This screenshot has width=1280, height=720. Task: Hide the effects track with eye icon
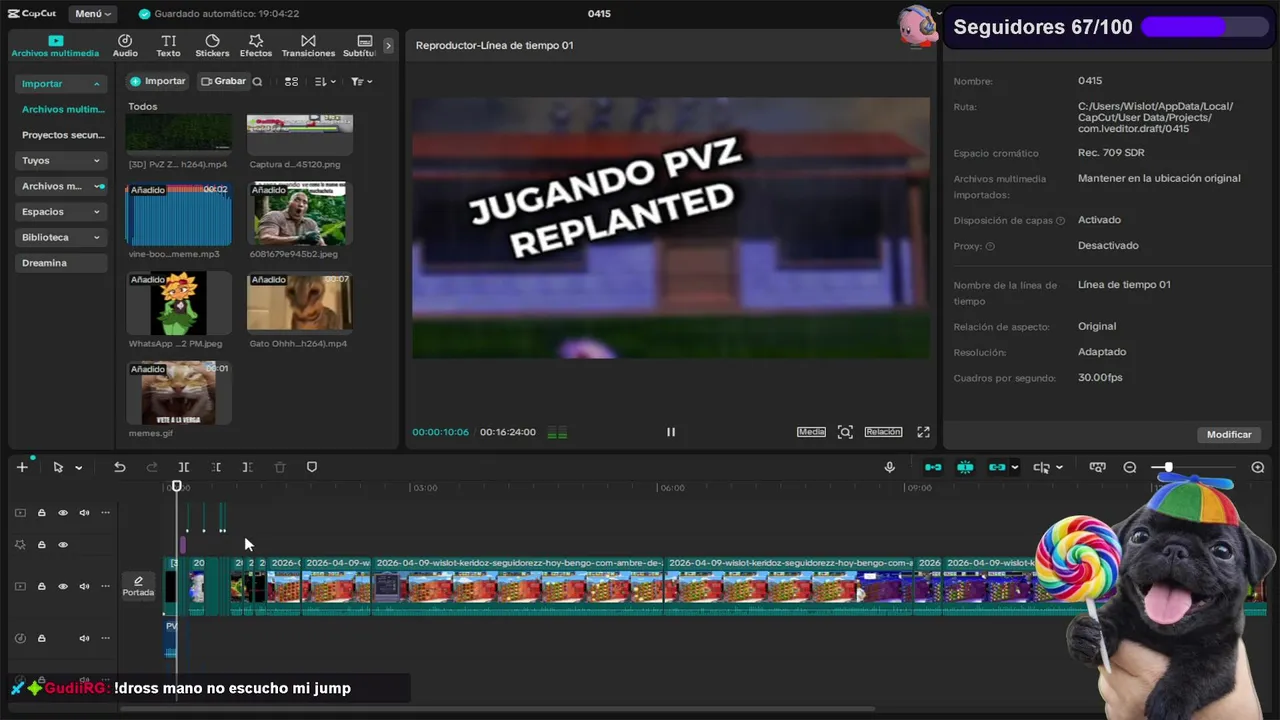click(x=63, y=545)
